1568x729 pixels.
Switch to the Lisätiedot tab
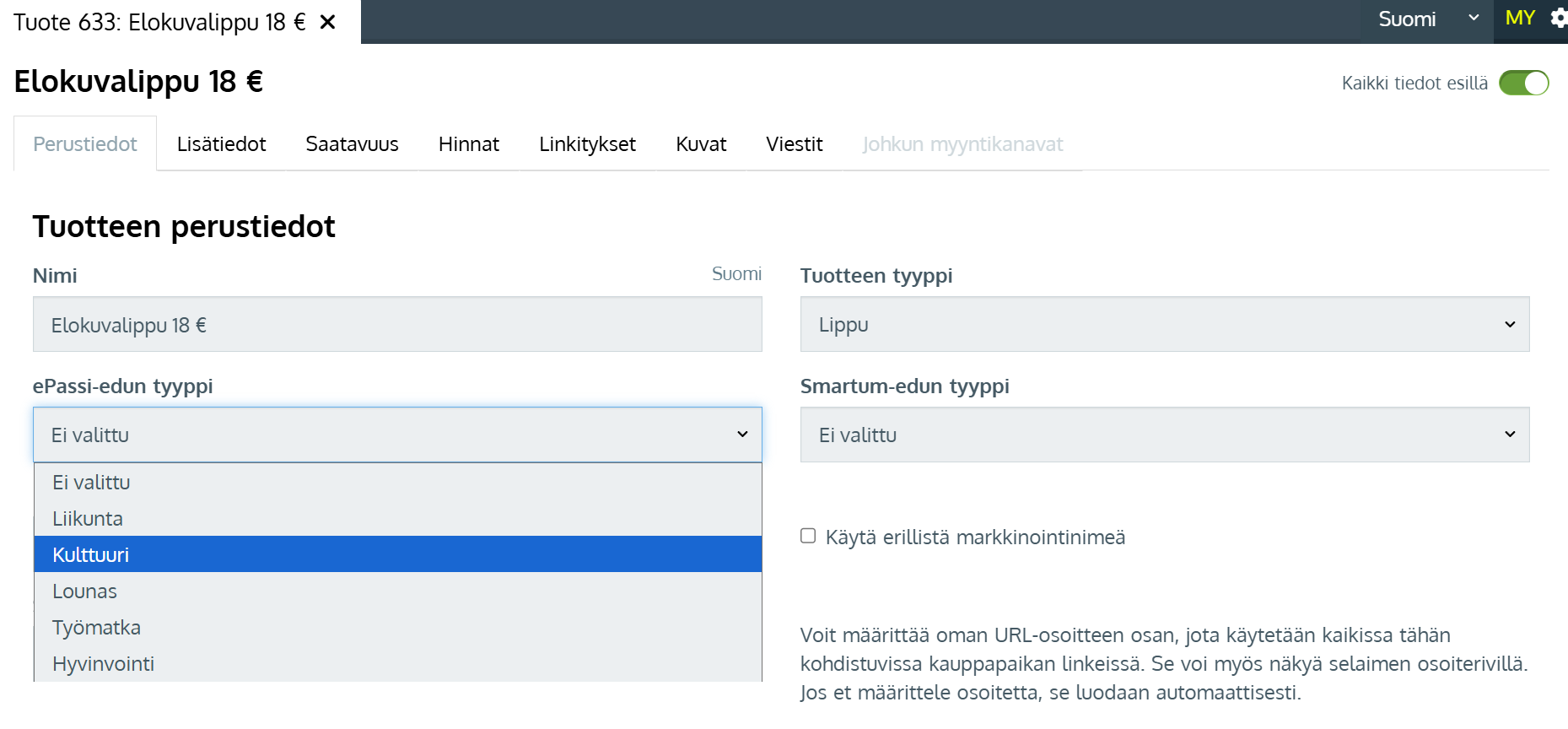221,144
